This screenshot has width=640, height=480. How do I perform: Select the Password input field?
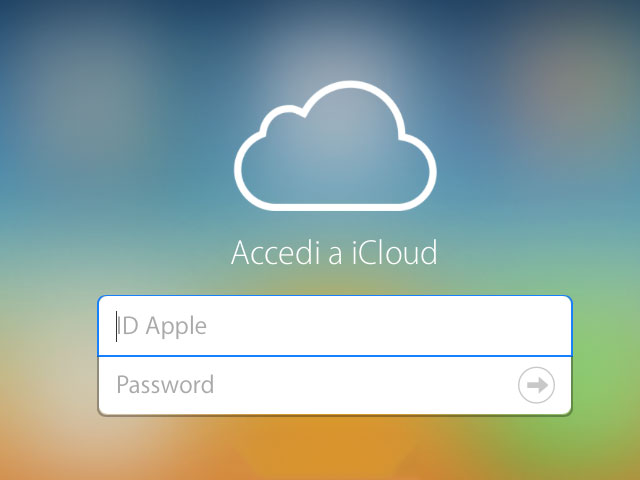click(335, 386)
